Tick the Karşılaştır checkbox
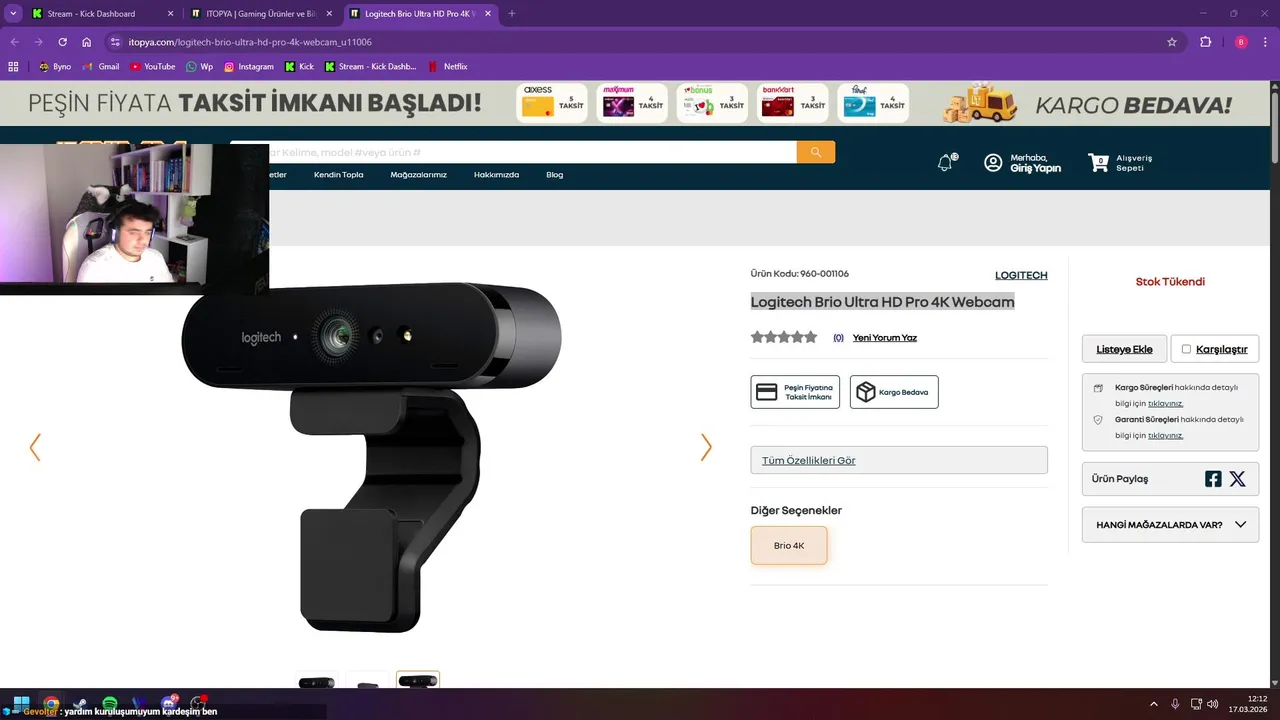Image resolution: width=1280 pixels, height=720 pixels. pos(1186,349)
